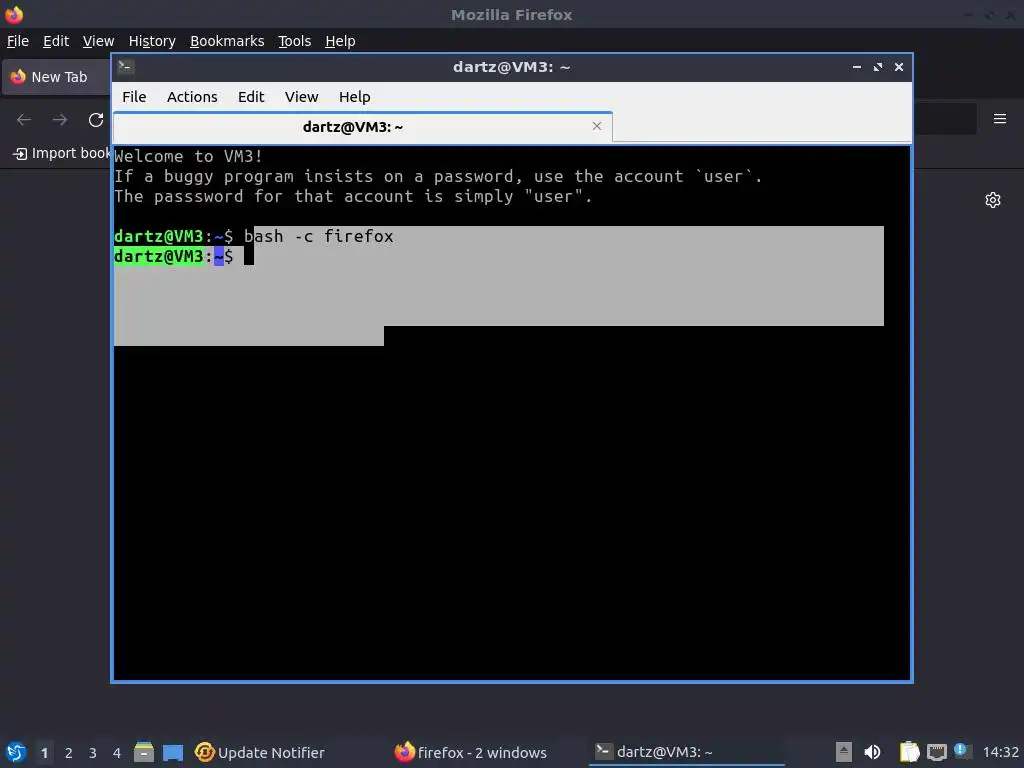Click show desktop icon in taskbar

[x=173, y=753]
